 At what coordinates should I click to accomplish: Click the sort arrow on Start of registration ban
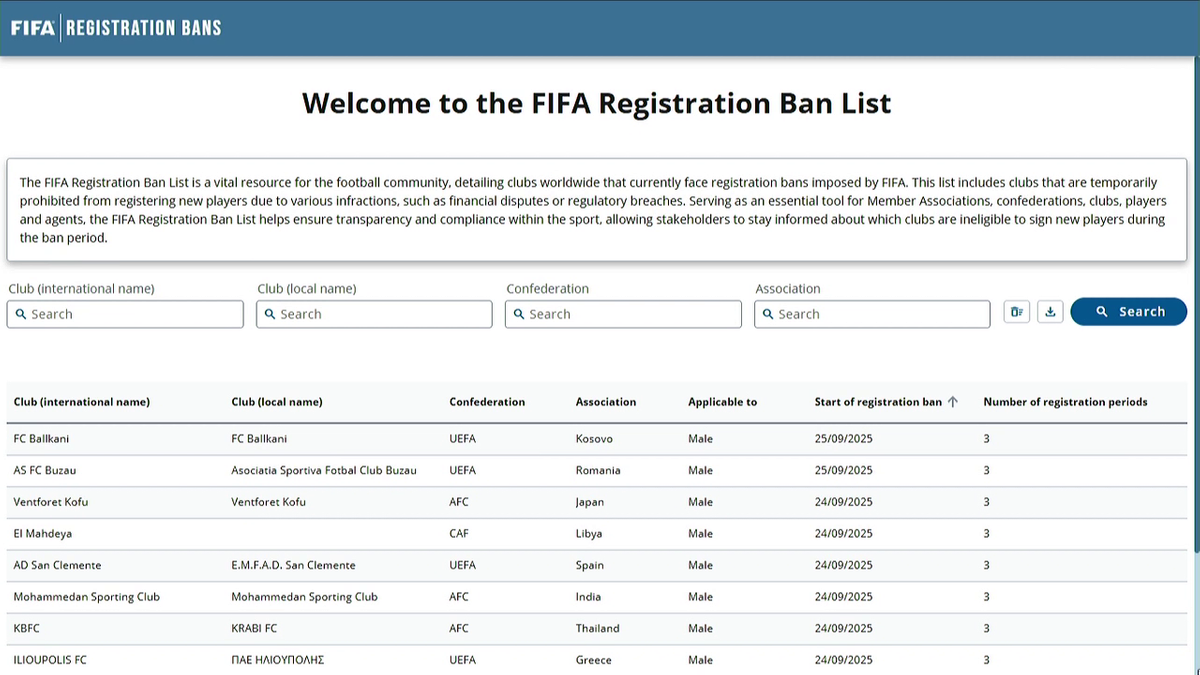953,402
